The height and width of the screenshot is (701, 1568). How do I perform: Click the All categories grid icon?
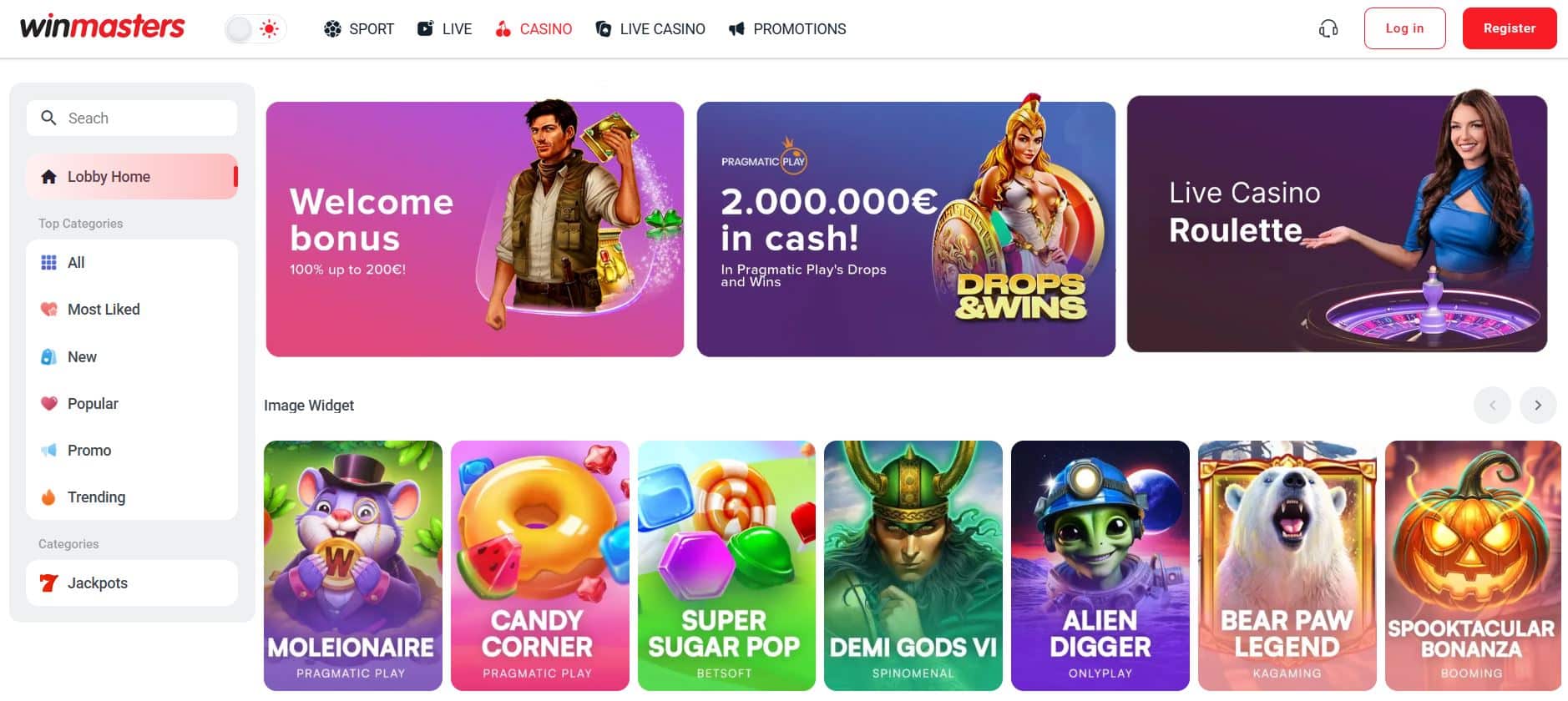tap(49, 263)
